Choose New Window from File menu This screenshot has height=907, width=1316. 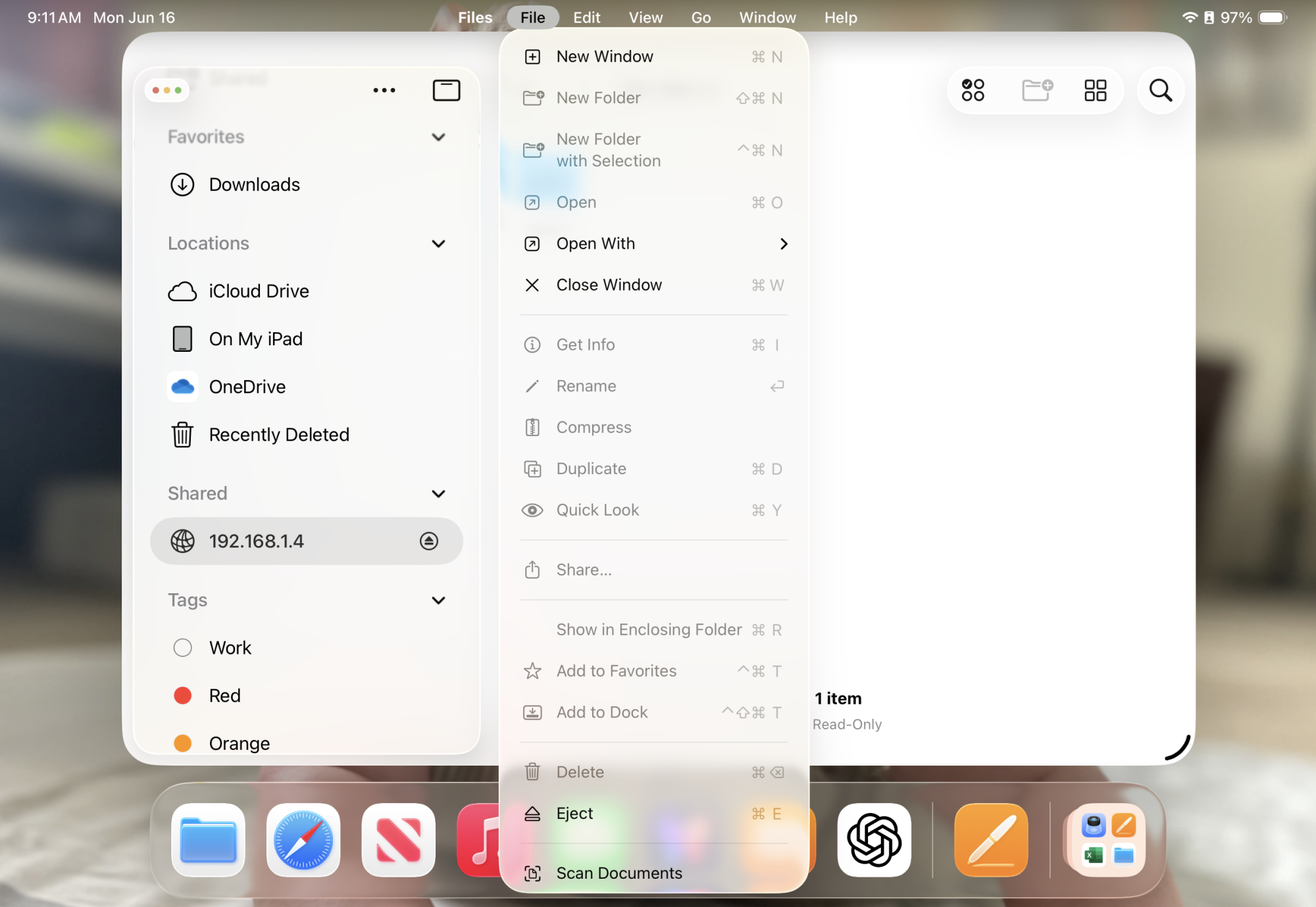click(x=605, y=57)
